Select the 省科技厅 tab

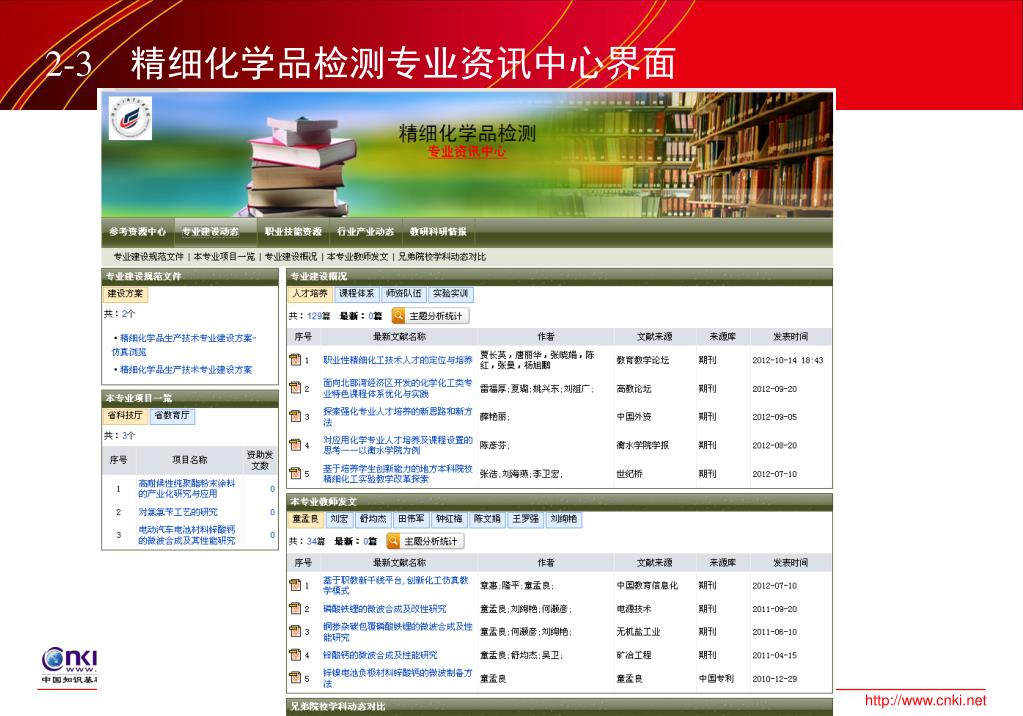(125, 416)
